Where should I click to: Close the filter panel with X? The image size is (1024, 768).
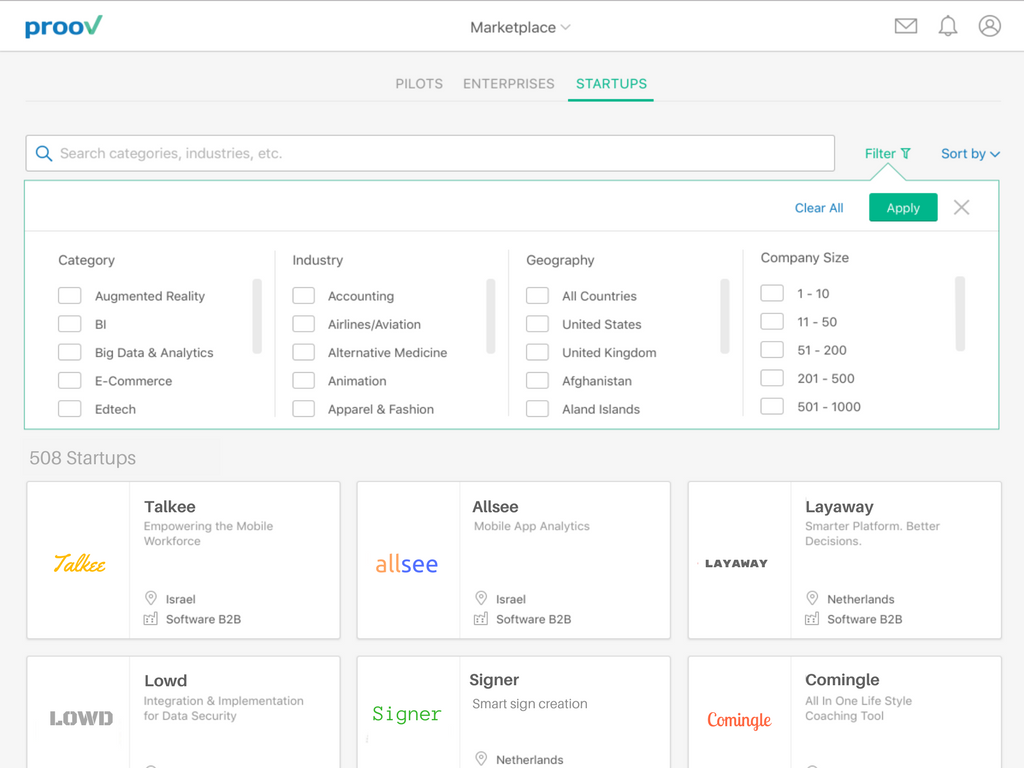pos(961,208)
